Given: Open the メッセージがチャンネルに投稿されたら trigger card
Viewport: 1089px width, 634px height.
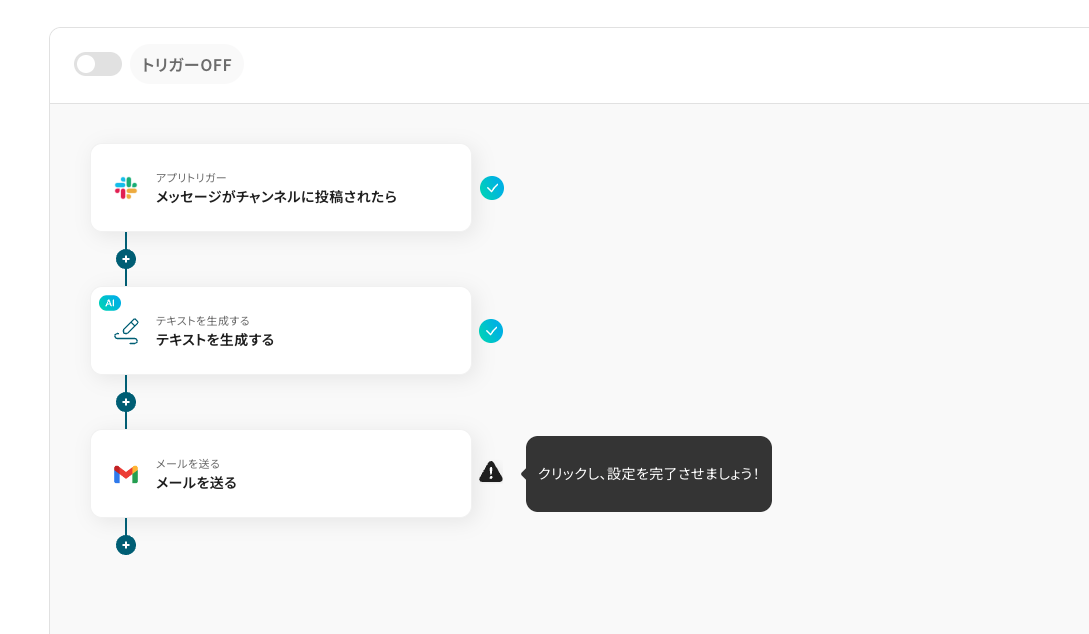Looking at the screenshot, I should coord(276,197).
